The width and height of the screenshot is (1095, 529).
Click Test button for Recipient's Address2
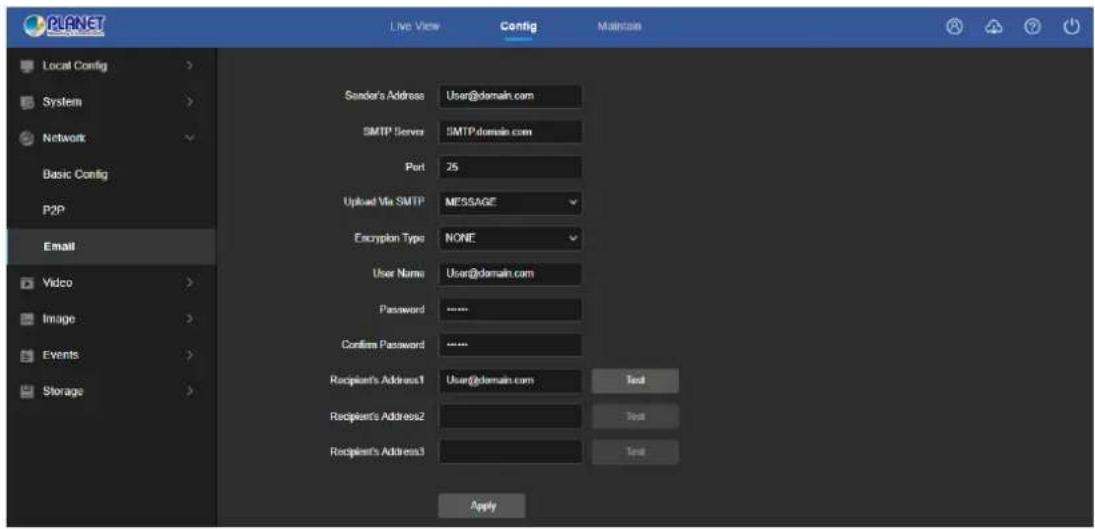coord(635,416)
